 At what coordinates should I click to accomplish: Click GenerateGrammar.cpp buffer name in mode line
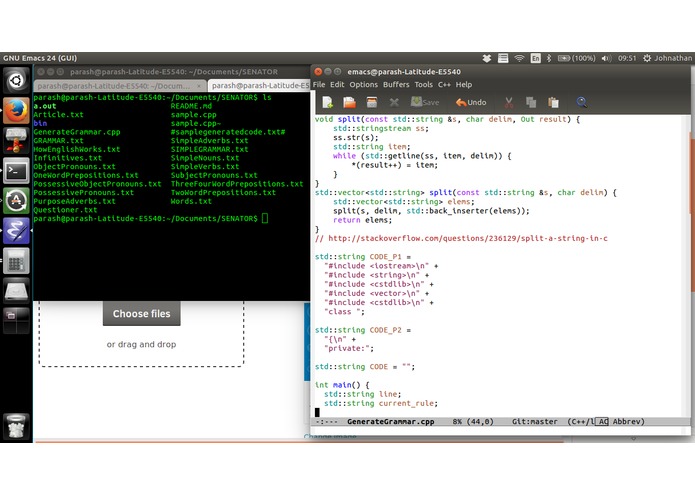(x=390, y=422)
